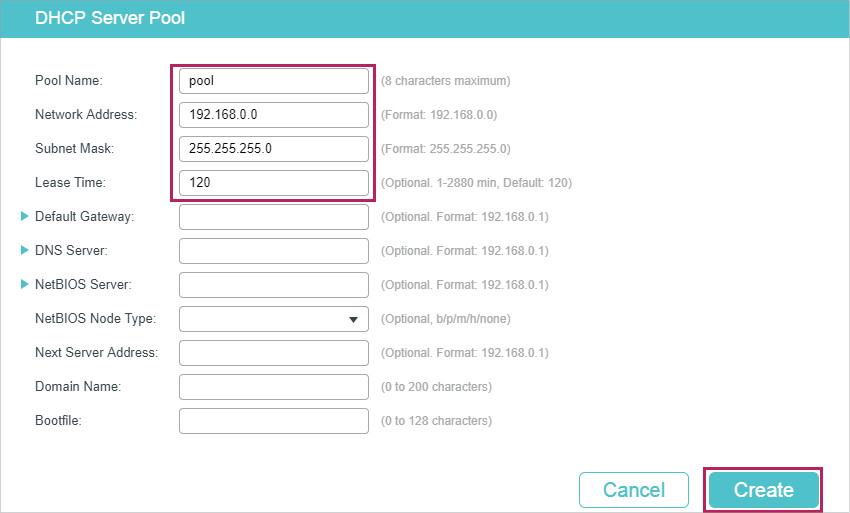Click the Lease Time input field
This screenshot has height=513, width=850.
273,183
